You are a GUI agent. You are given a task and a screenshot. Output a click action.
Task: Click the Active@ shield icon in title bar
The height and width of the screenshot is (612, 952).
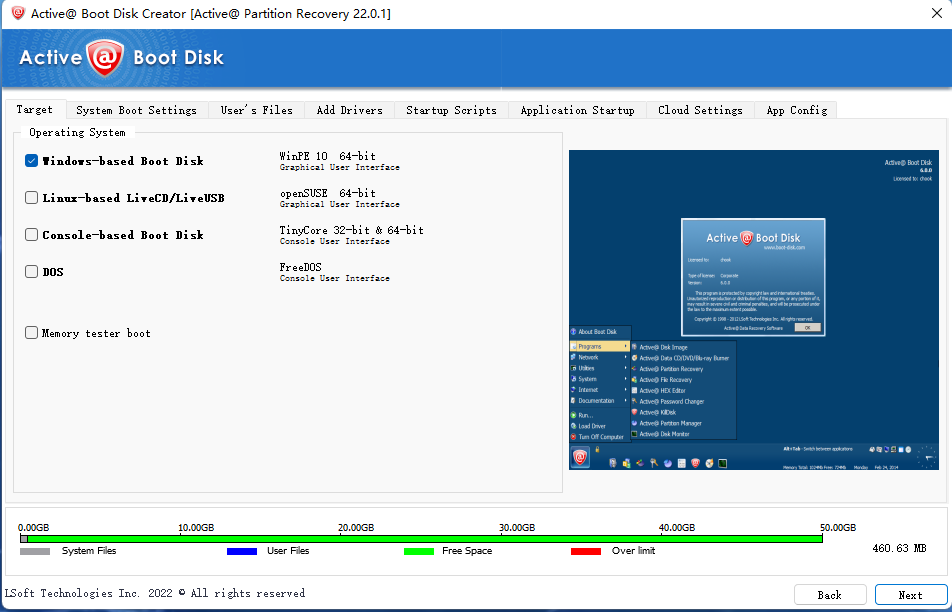pos(18,13)
